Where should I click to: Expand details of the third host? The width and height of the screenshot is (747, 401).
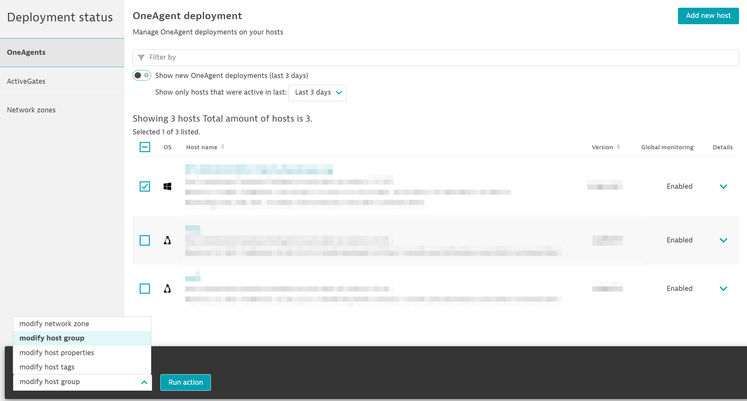tap(723, 289)
